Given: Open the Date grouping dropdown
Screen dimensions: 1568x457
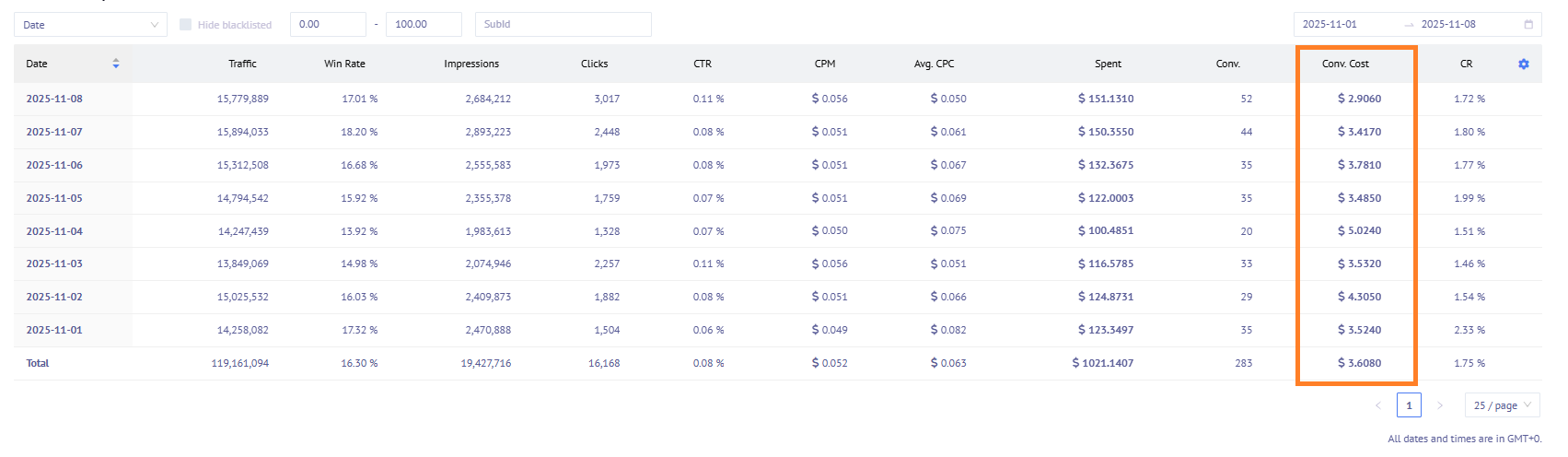Looking at the screenshot, I should pos(90,25).
